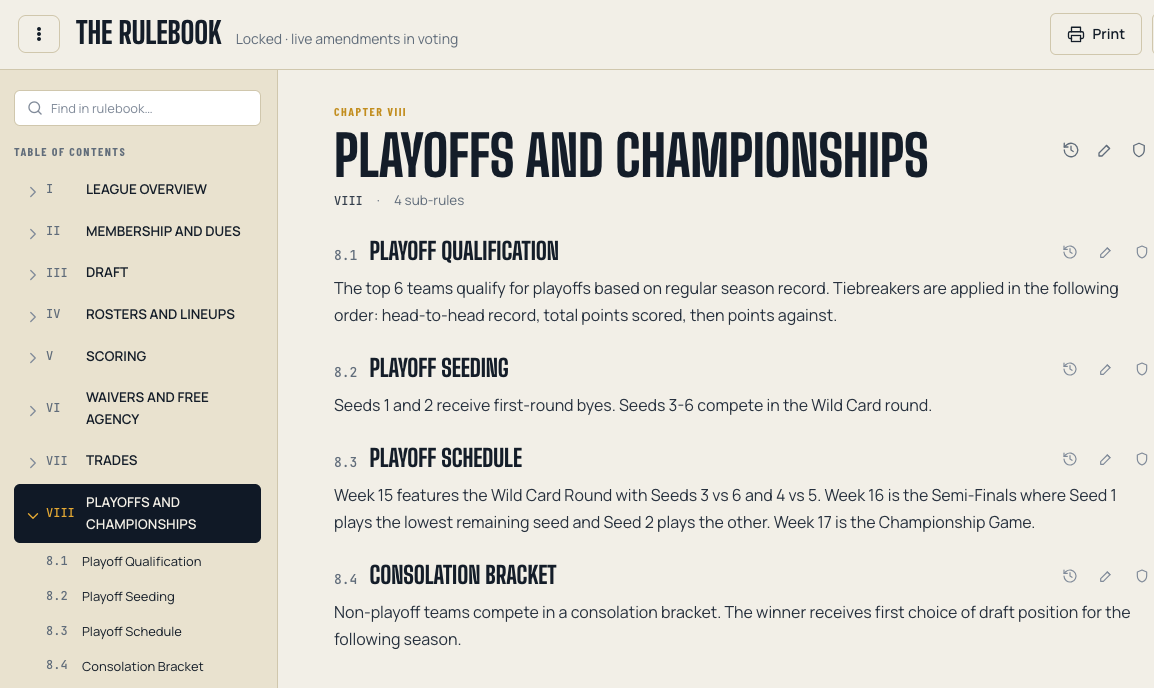Click pencil icon beside Playoff Schedule
This screenshot has width=1154, height=688.
(1105, 459)
